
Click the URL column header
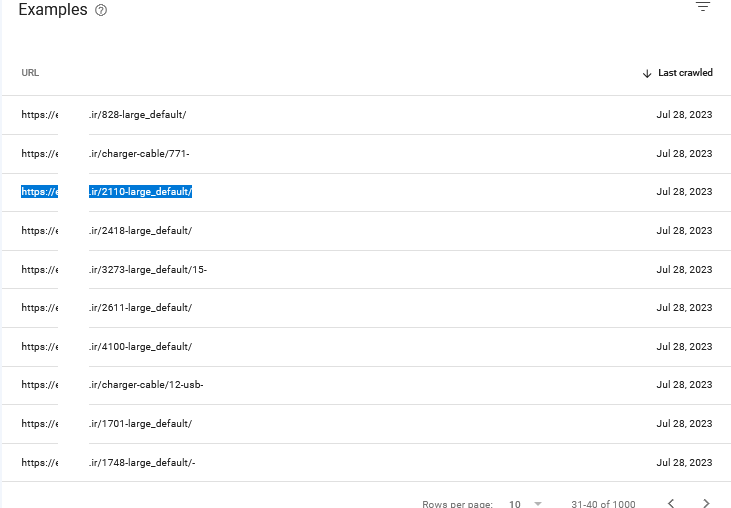click(x=30, y=73)
